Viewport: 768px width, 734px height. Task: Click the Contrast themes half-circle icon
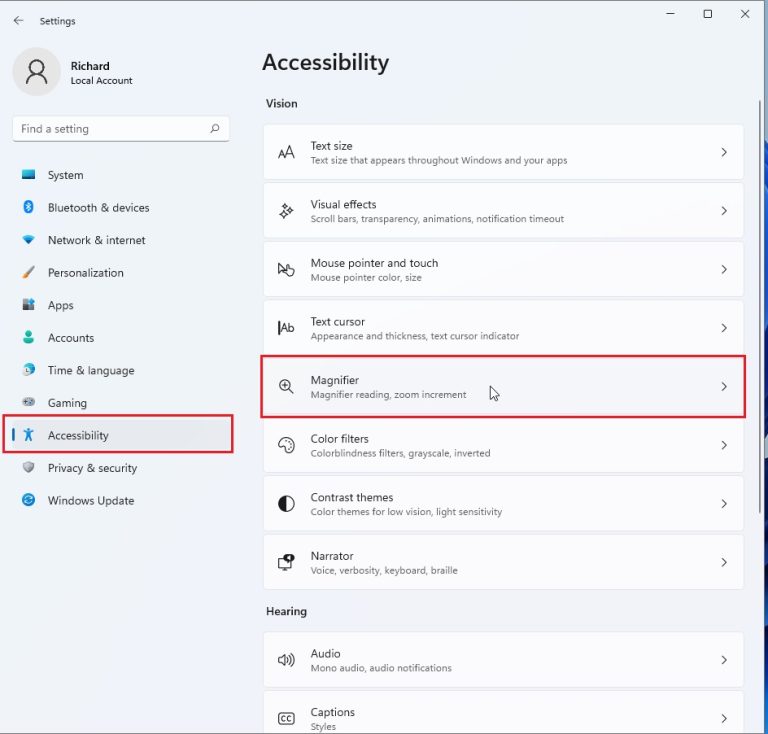click(x=286, y=503)
